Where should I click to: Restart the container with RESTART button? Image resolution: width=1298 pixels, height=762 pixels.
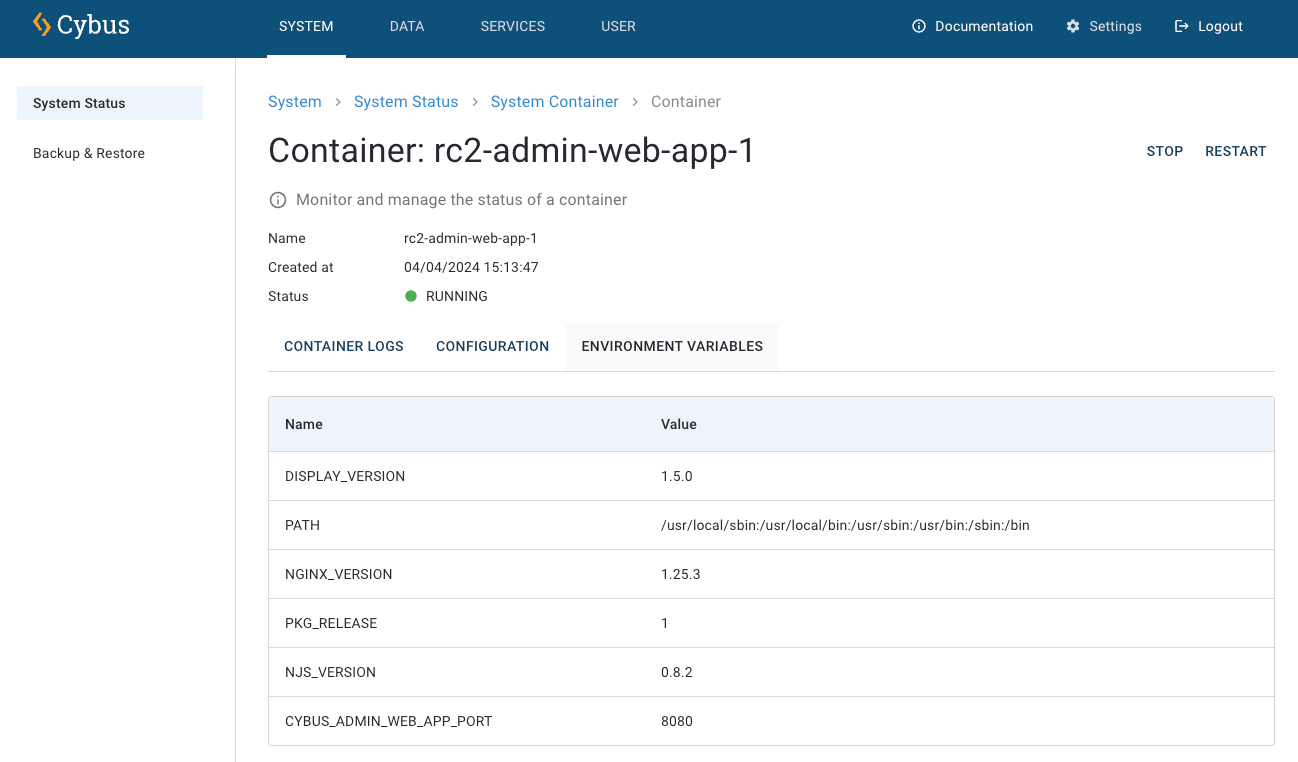[x=1235, y=152]
